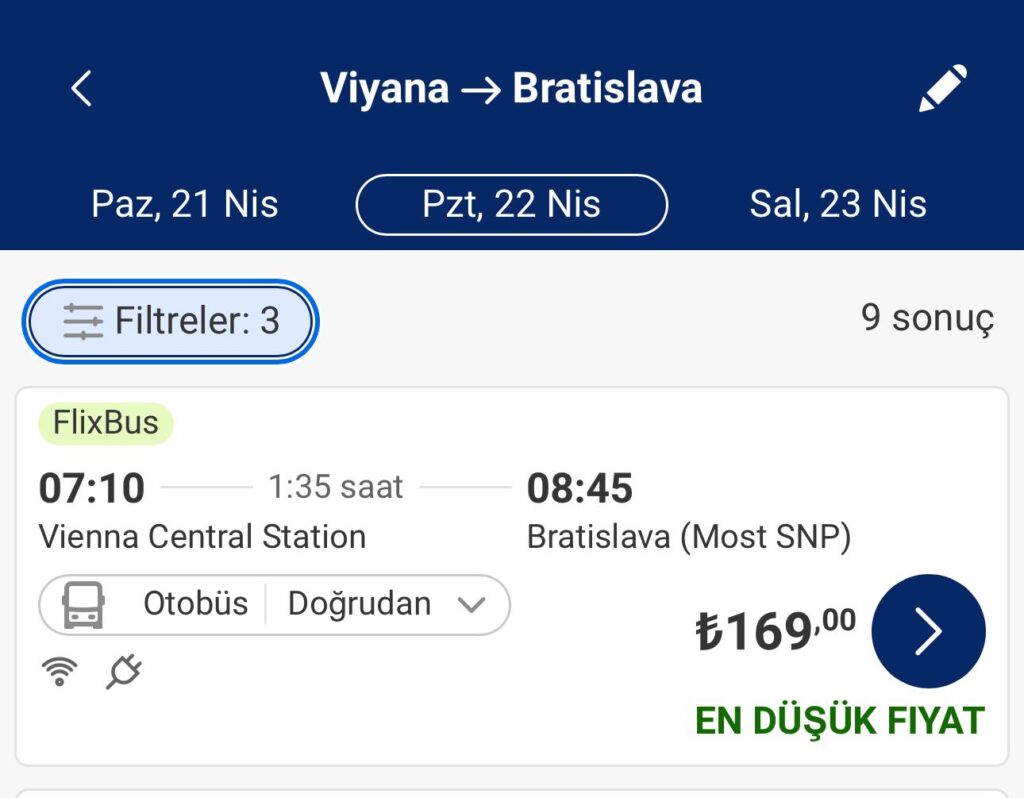
Task: Tap the FlixBus operator label
Action: coord(106,423)
